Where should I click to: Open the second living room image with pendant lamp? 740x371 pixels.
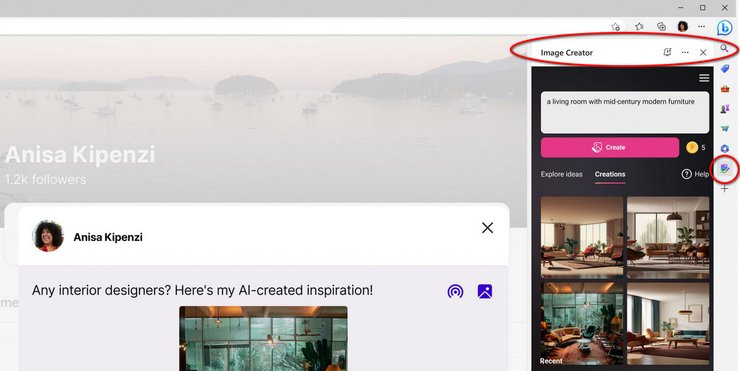(668, 237)
